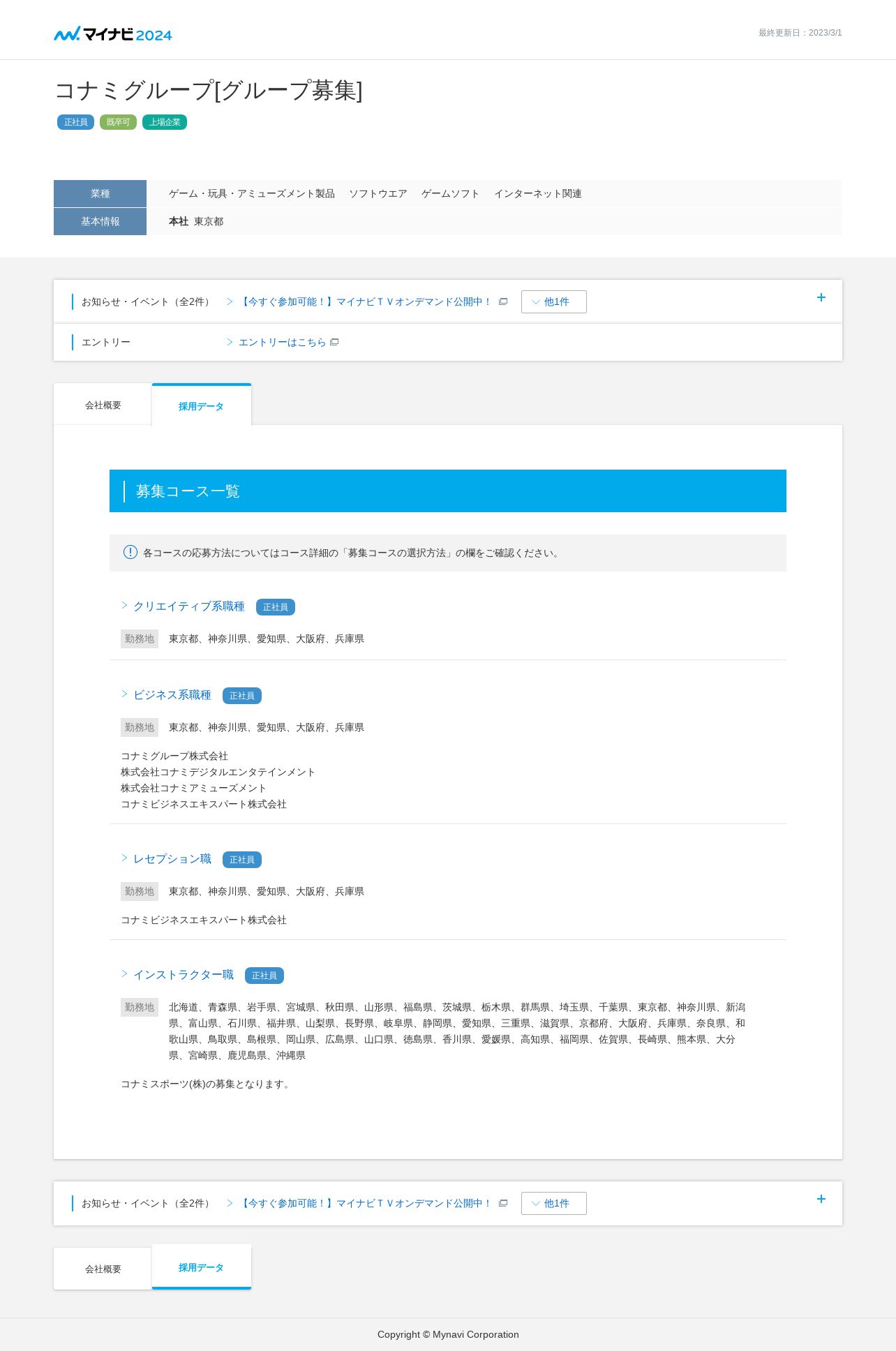
Task: Click the Mynavi 2024 logo
Action: point(113,34)
